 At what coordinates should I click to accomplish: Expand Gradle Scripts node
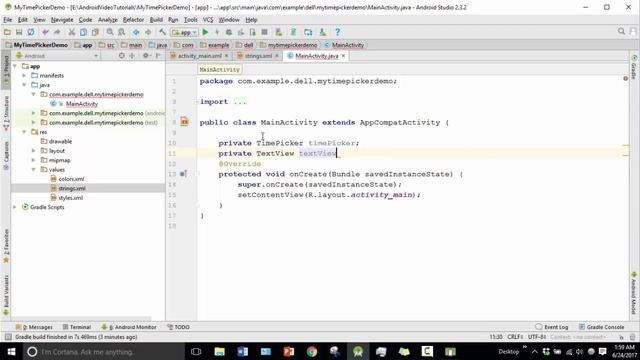coord(15,207)
